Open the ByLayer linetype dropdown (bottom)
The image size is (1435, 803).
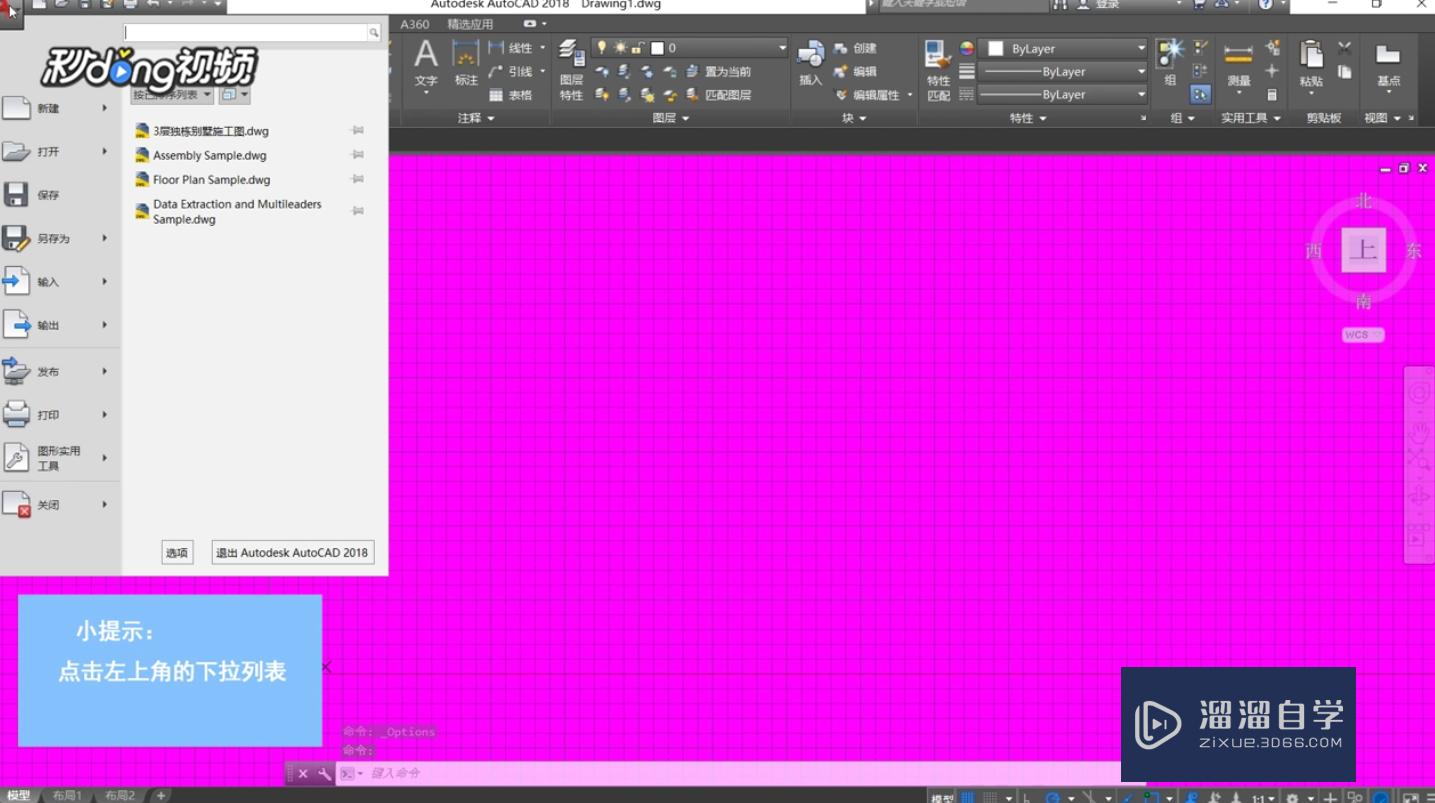[1064, 95]
